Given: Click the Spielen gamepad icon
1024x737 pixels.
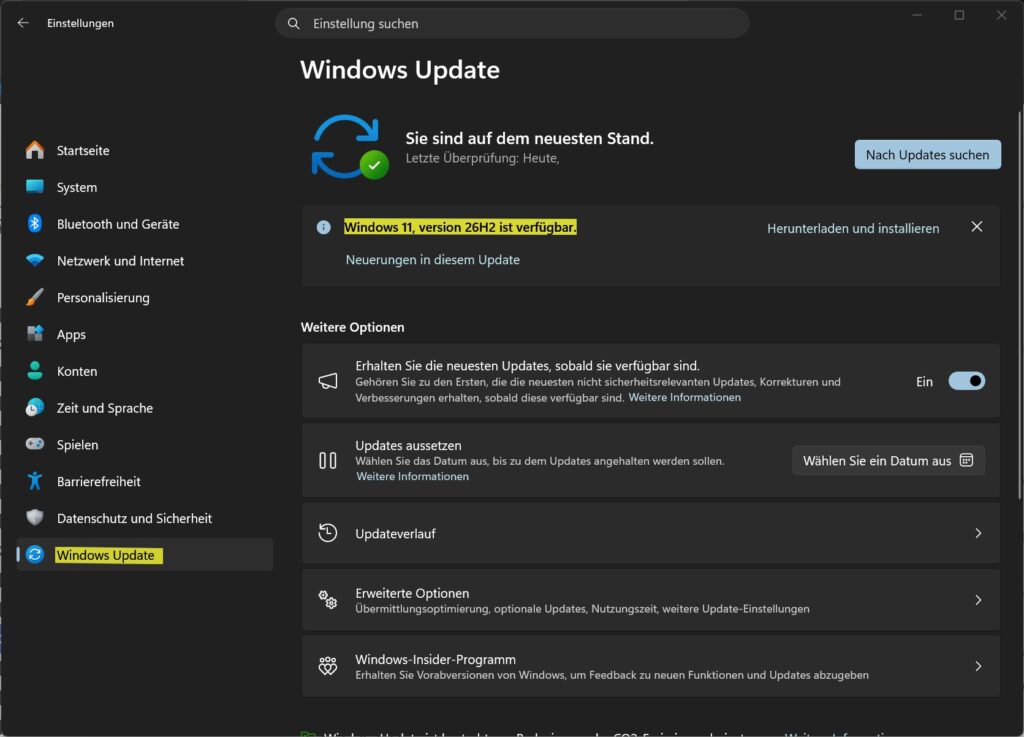Looking at the screenshot, I should point(35,444).
